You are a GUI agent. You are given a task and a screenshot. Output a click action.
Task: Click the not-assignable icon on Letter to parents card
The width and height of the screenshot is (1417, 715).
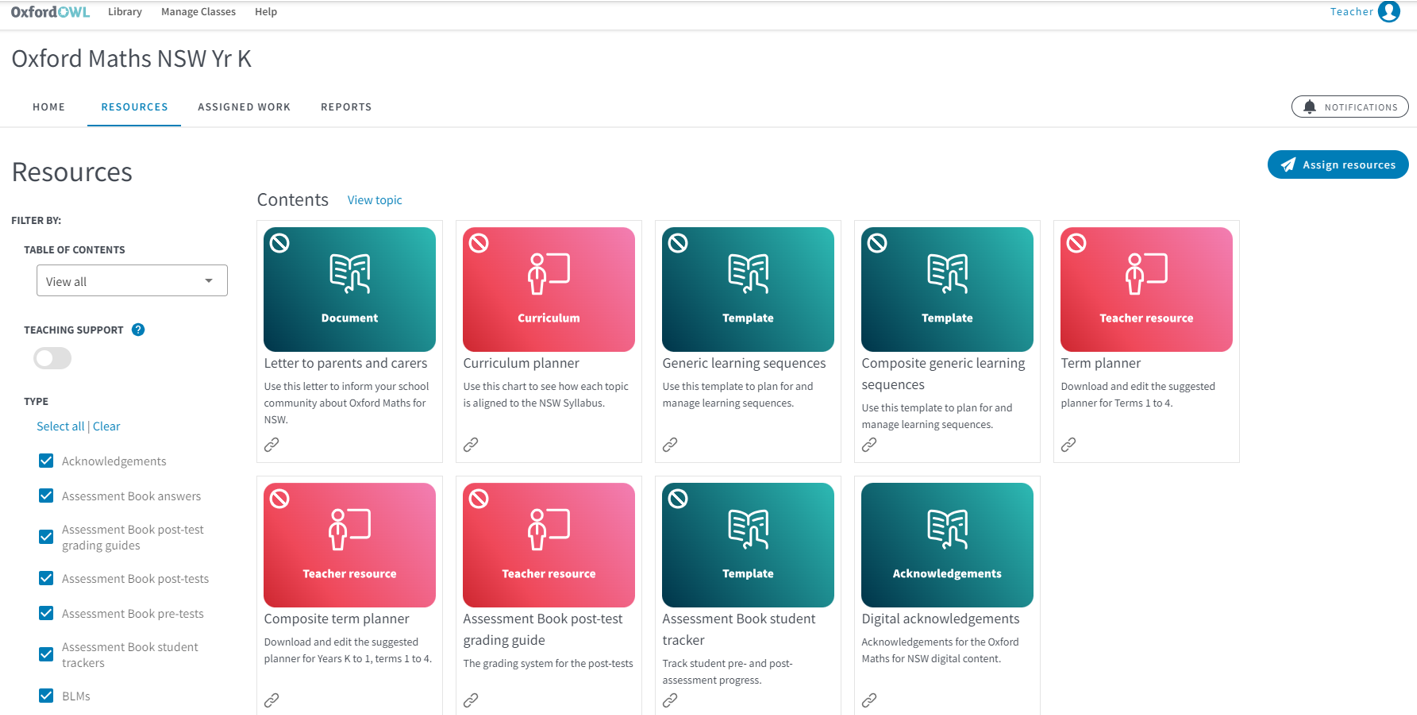tap(280, 243)
